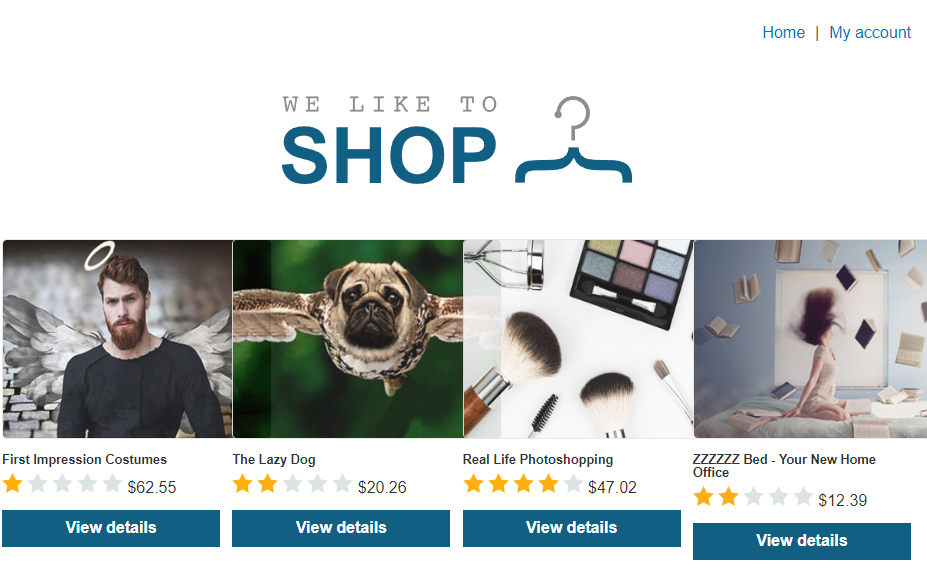Click the $47.02 price label
The width and height of the screenshot is (927, 578).
[x=612, y=487]
